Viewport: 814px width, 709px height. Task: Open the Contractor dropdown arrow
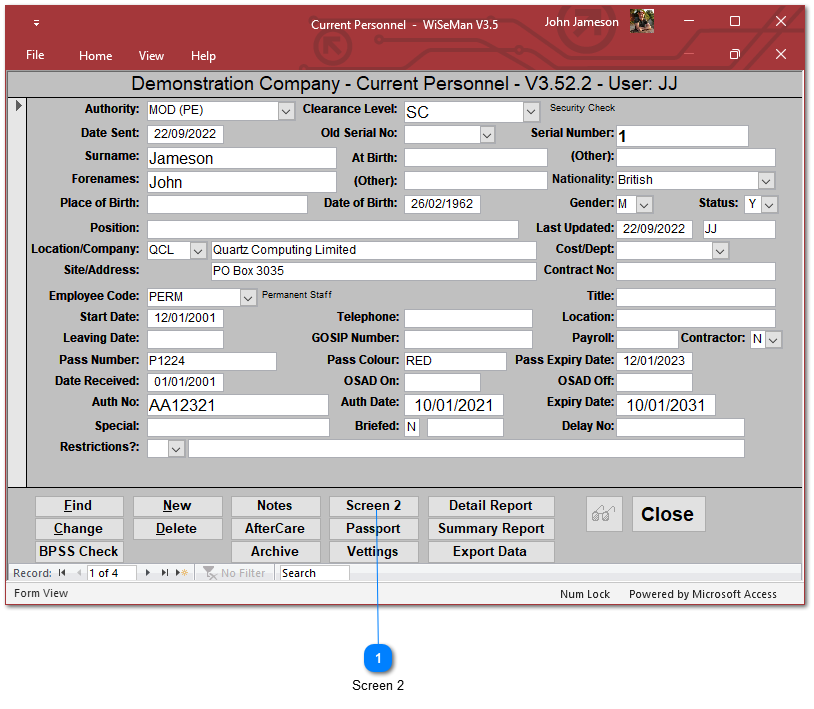tap(773, 340)
